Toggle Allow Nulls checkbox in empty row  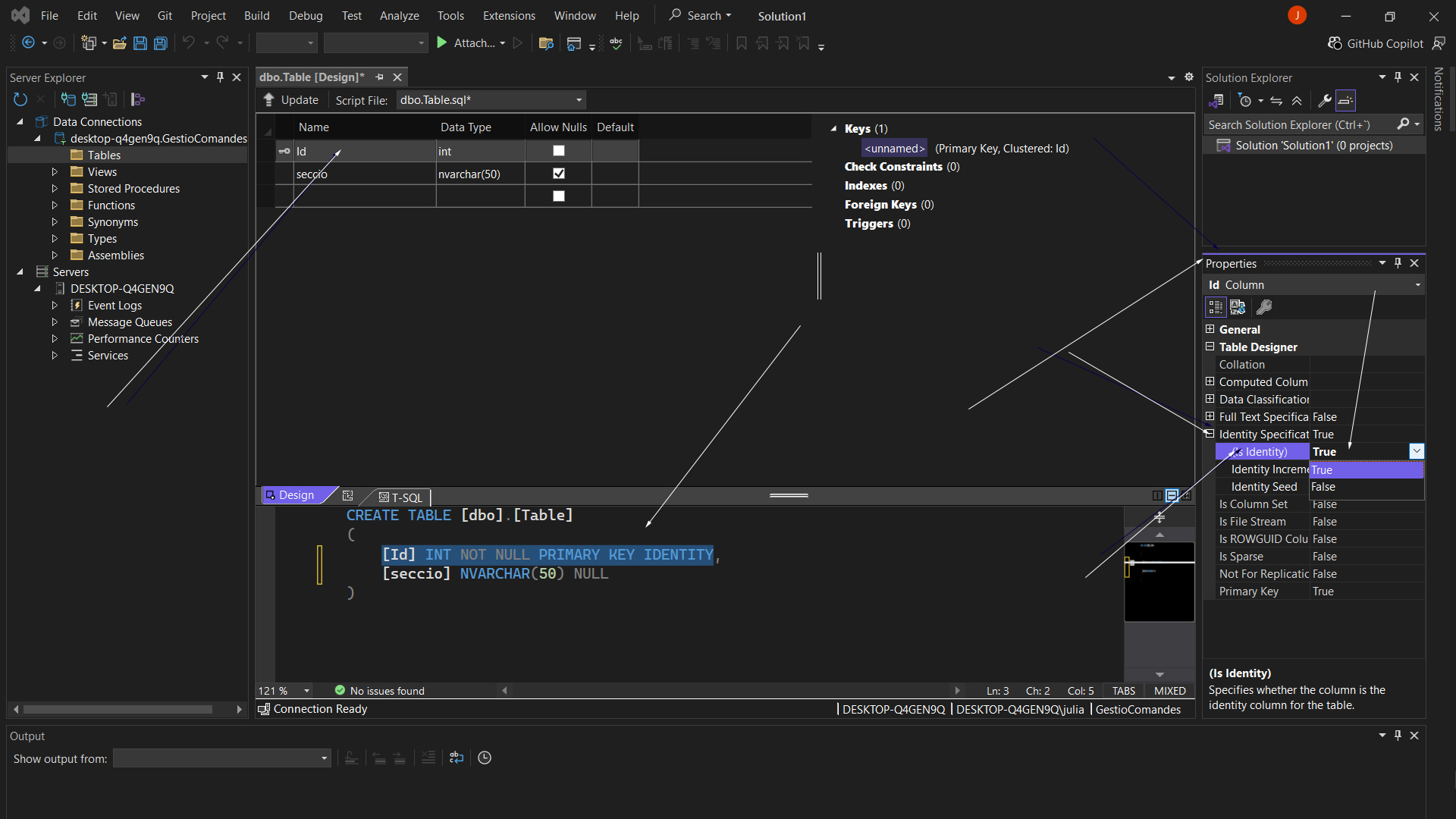coord(559,196)
